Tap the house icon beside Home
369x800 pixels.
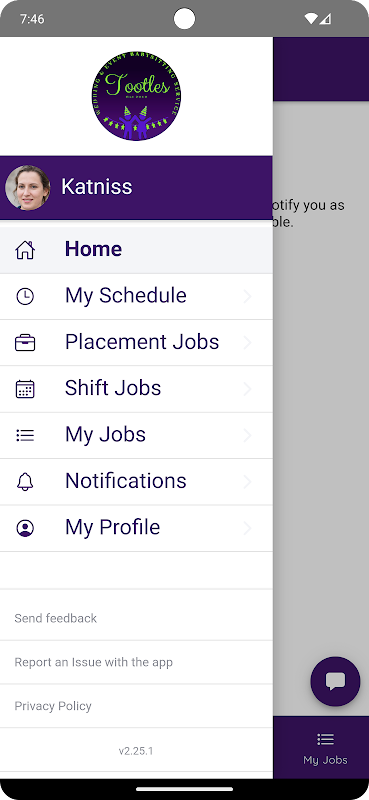tap(25, 250)
